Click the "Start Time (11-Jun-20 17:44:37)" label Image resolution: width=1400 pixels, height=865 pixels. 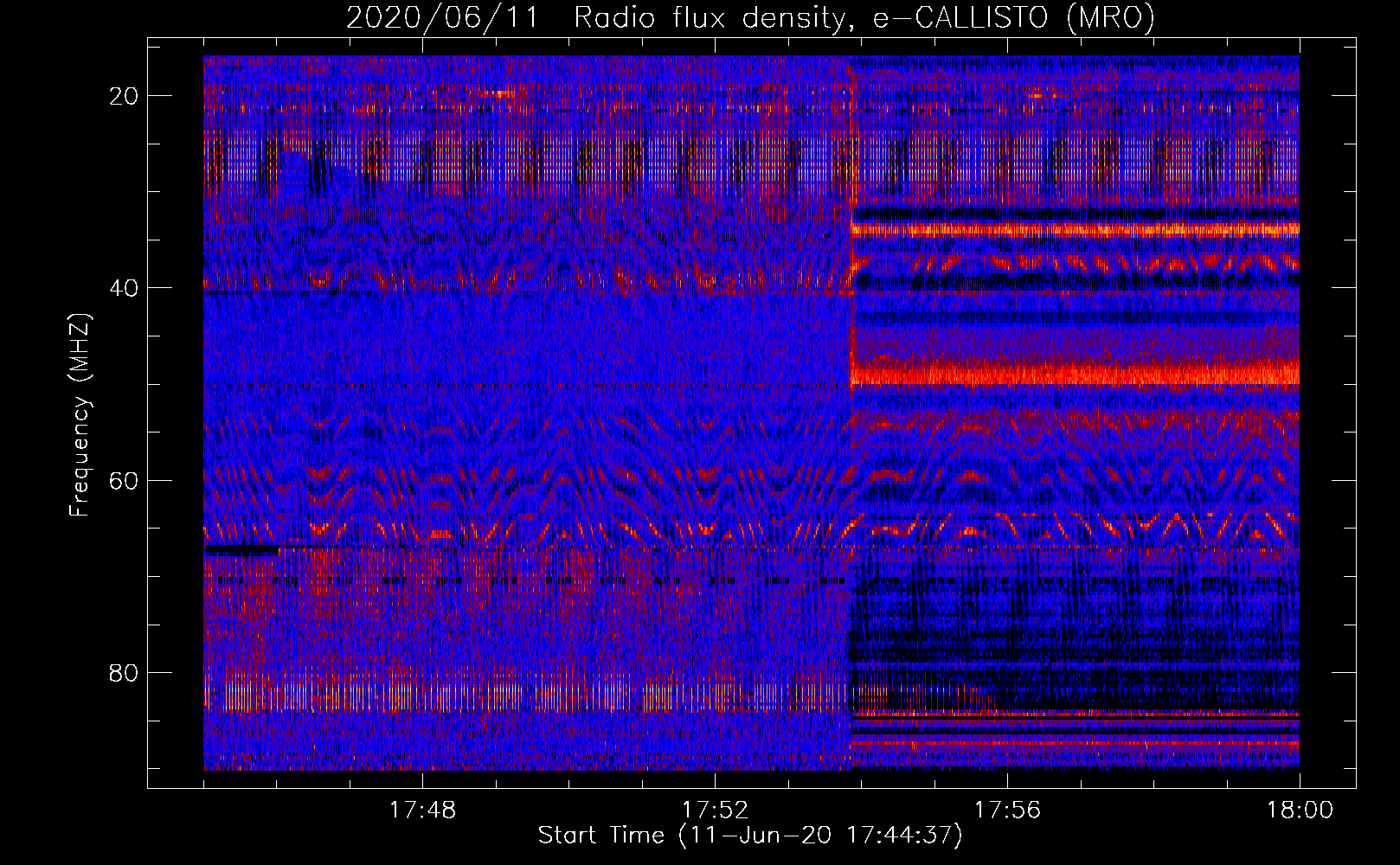[750, 836]
